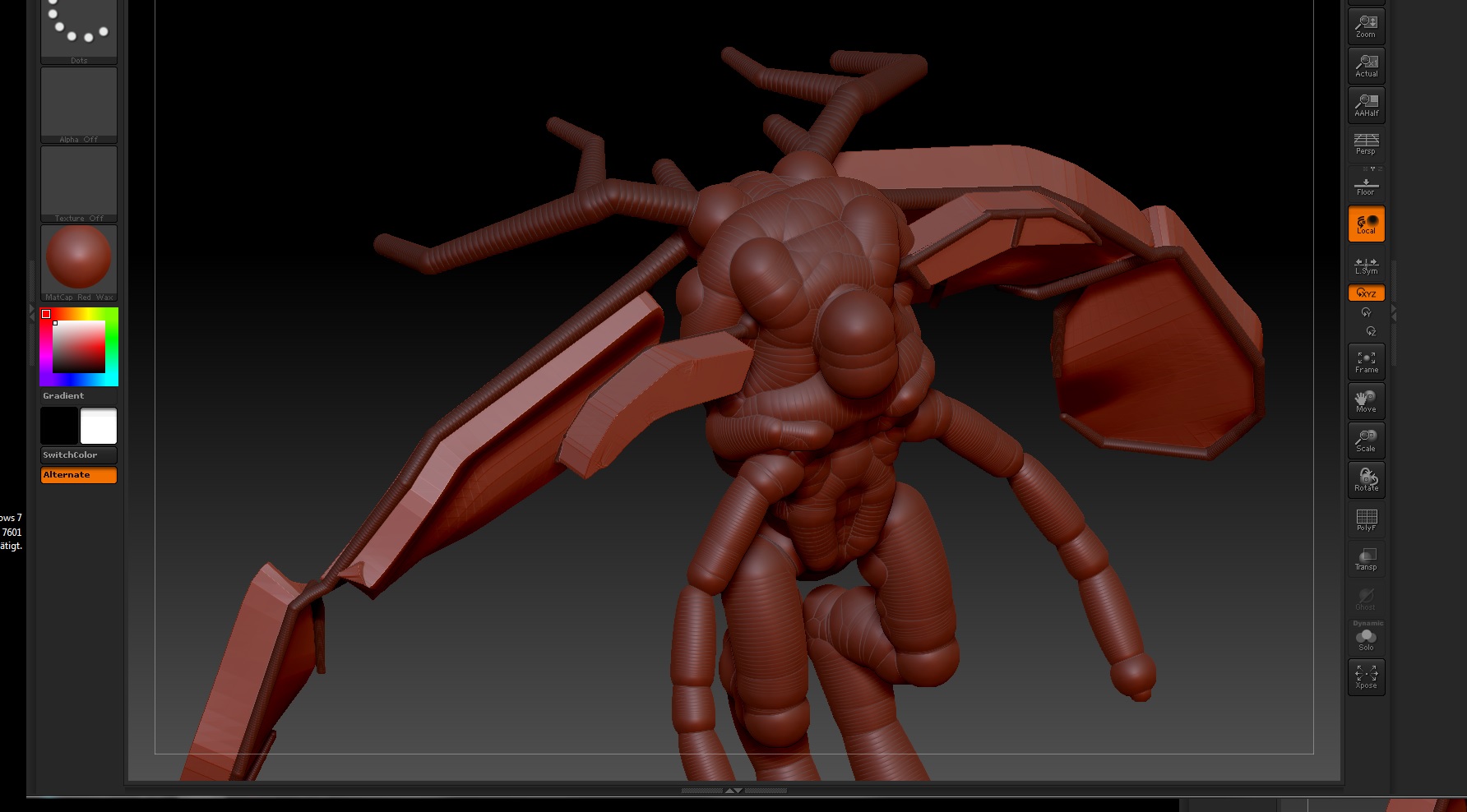Open the Dots stroke selector
1467x812 pixels.
click(x=79, y=31)
